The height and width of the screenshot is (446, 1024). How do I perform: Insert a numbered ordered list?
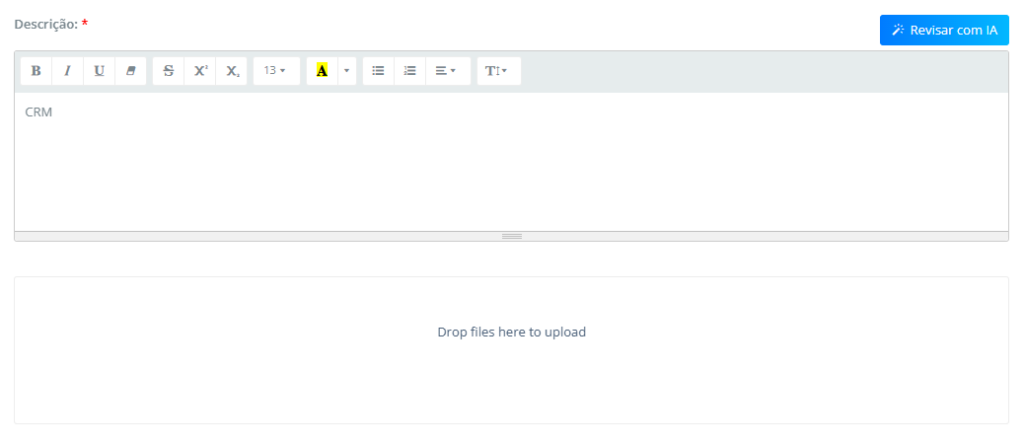point(409,71)
